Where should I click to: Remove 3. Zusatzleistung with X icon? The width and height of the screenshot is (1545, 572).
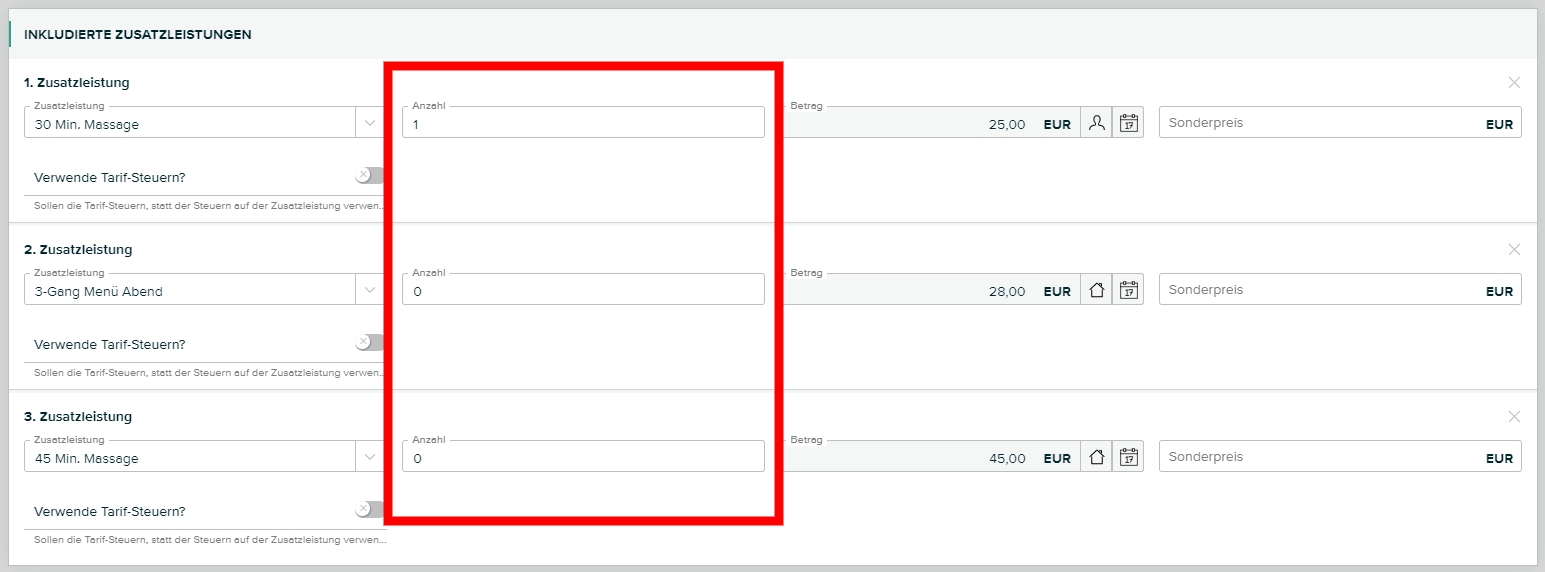tap(1514, 417)
